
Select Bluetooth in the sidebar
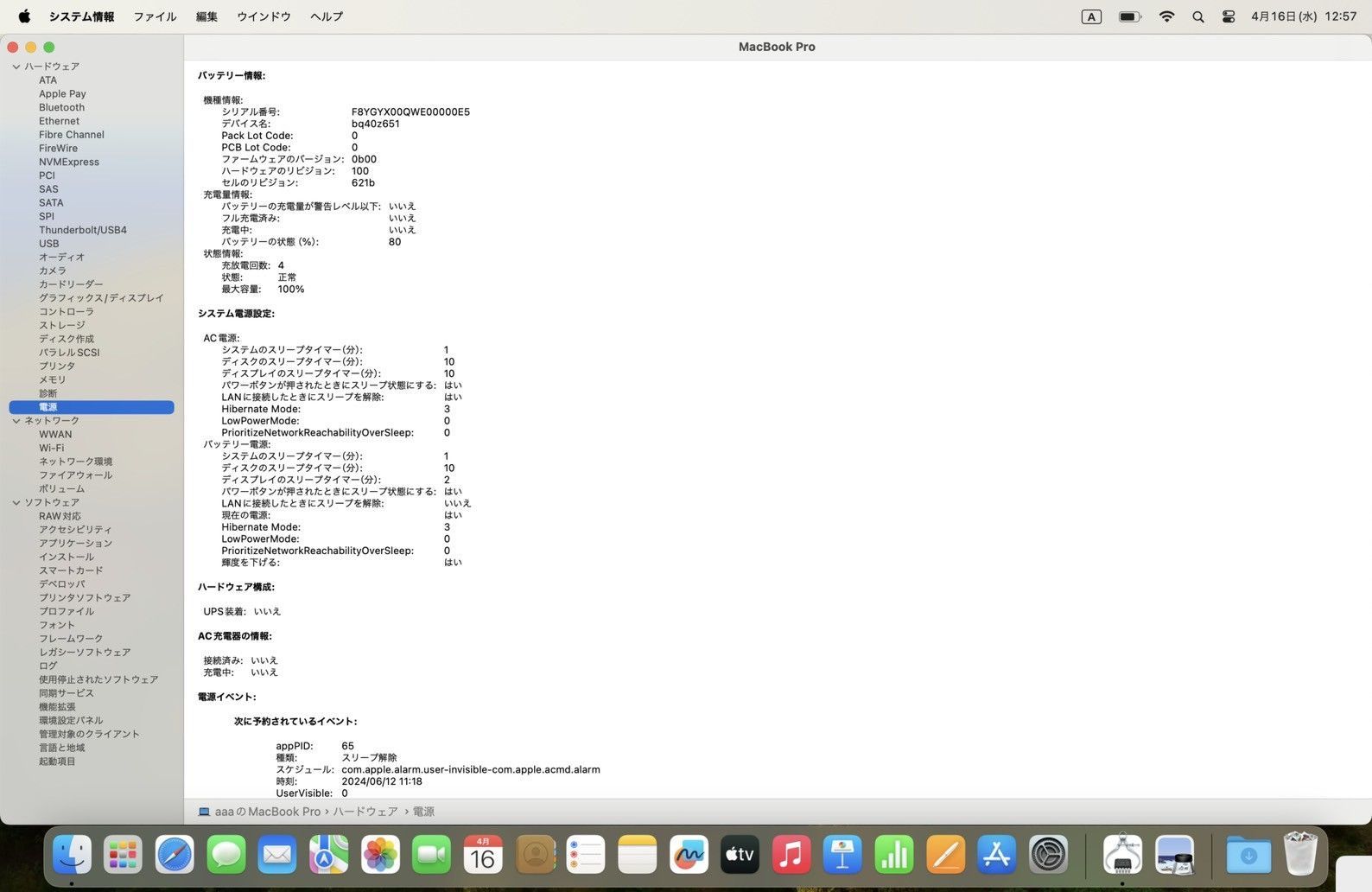pyautogui.click(x=61, y=107)
